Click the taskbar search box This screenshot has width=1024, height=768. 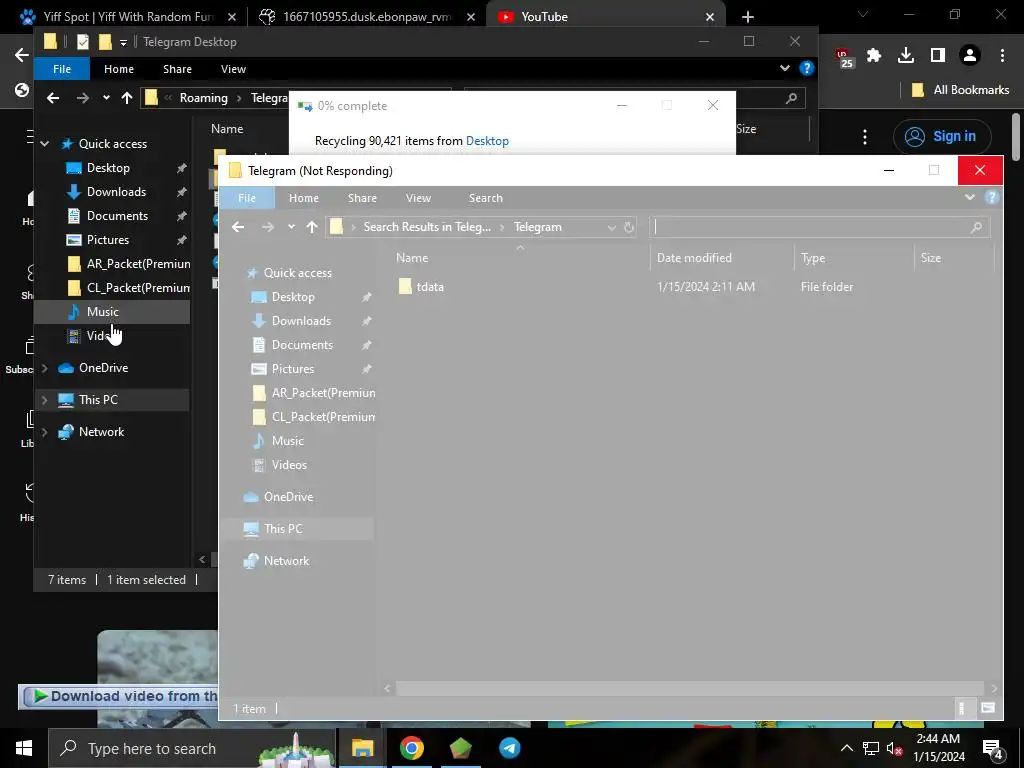pos(192,748)
